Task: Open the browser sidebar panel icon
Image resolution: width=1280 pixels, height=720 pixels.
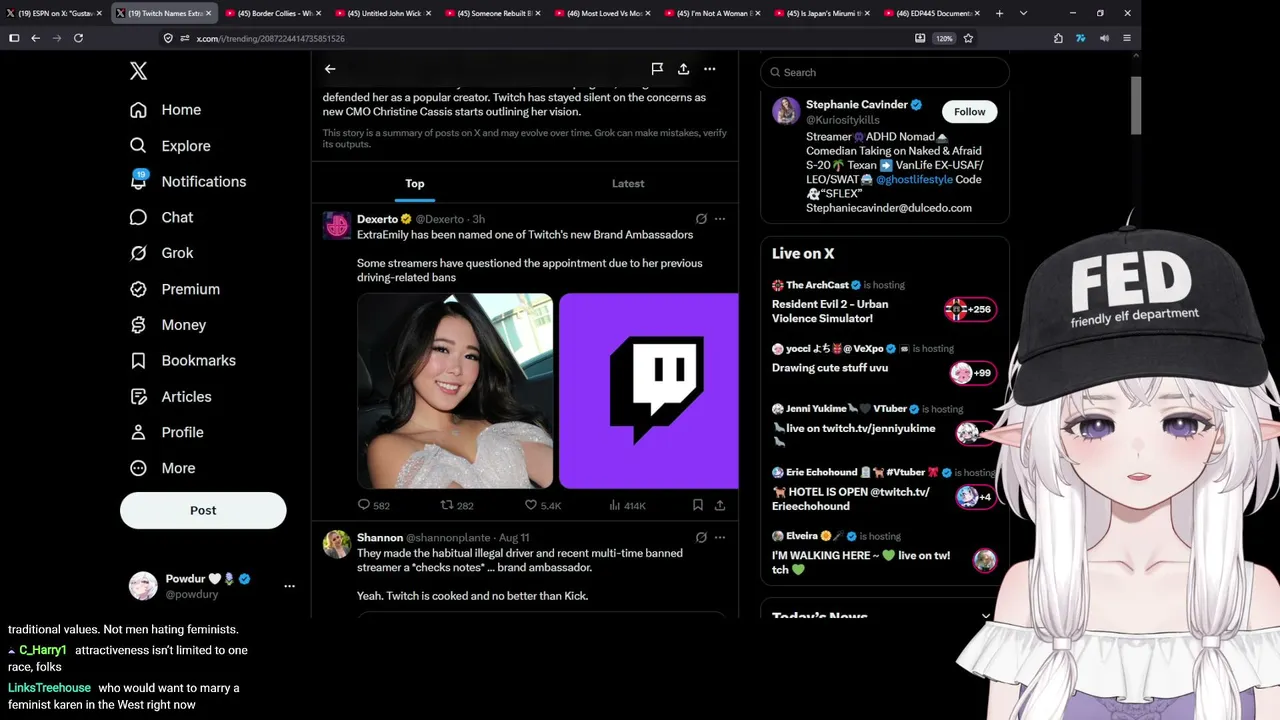Action: pos(14,38)
